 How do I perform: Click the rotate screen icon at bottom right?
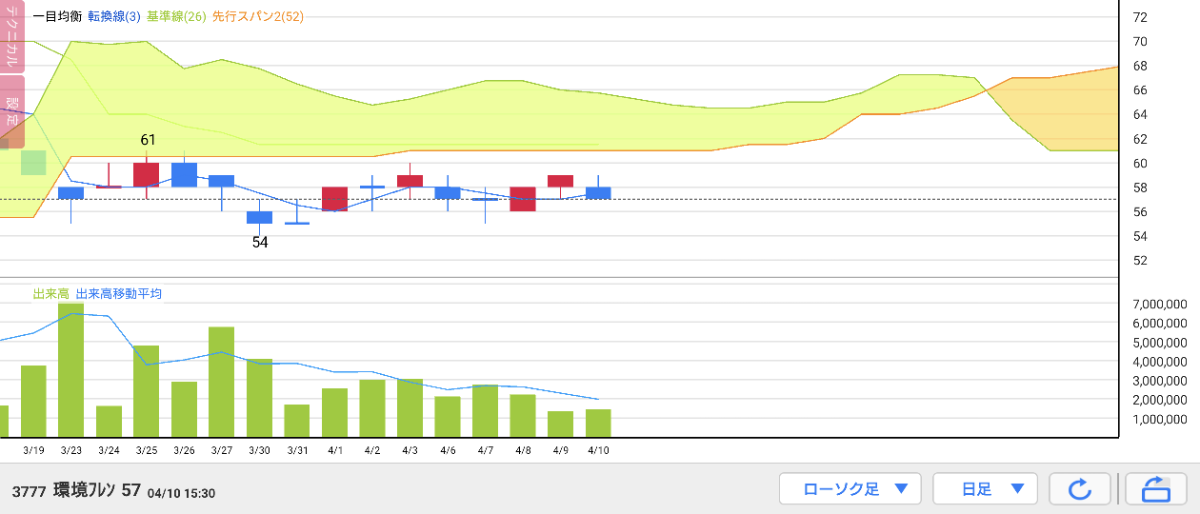click(x=1155, y=489)
